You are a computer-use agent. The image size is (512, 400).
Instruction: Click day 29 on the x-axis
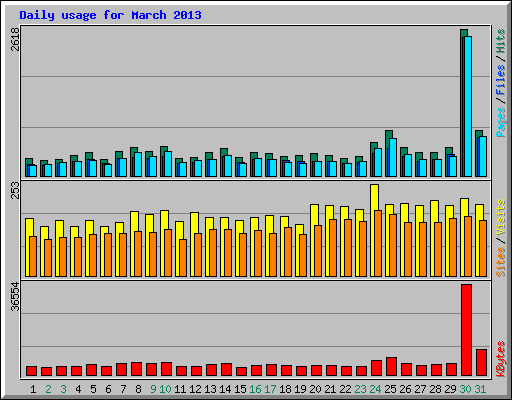[450, 389]
